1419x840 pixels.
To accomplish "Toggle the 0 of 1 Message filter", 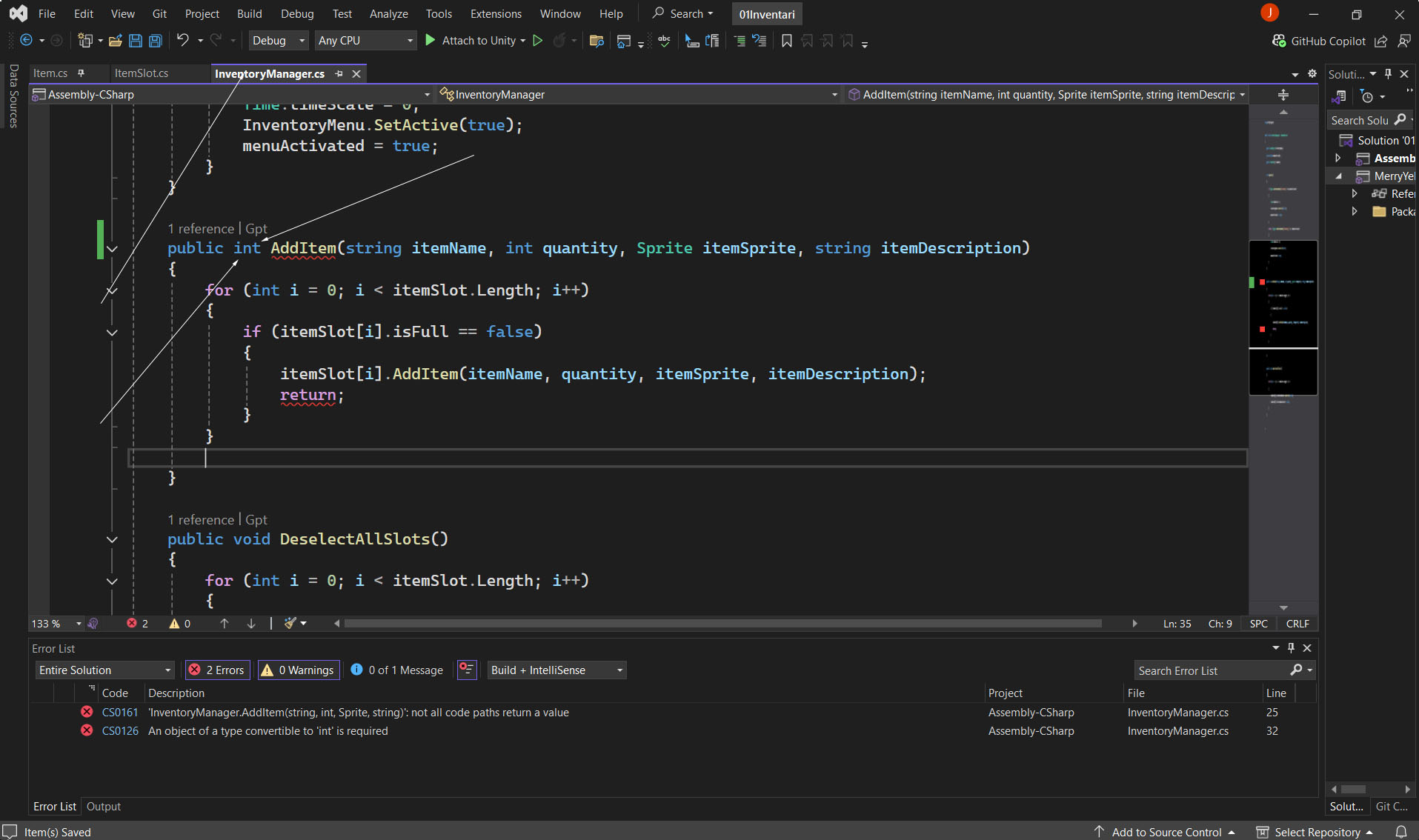I will point(397,670).
